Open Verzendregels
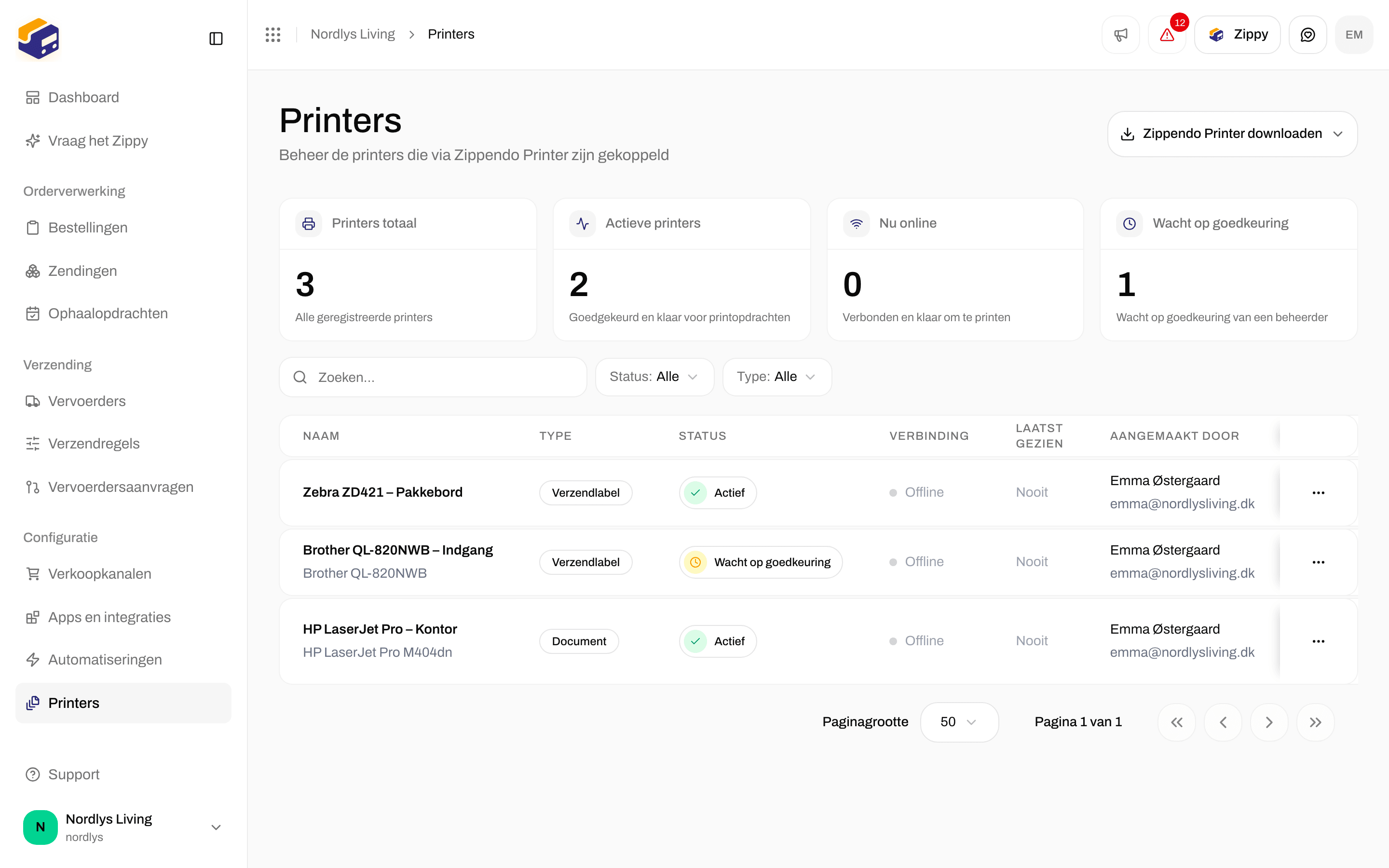1389x868 pixels. click(x=123, y=444)
